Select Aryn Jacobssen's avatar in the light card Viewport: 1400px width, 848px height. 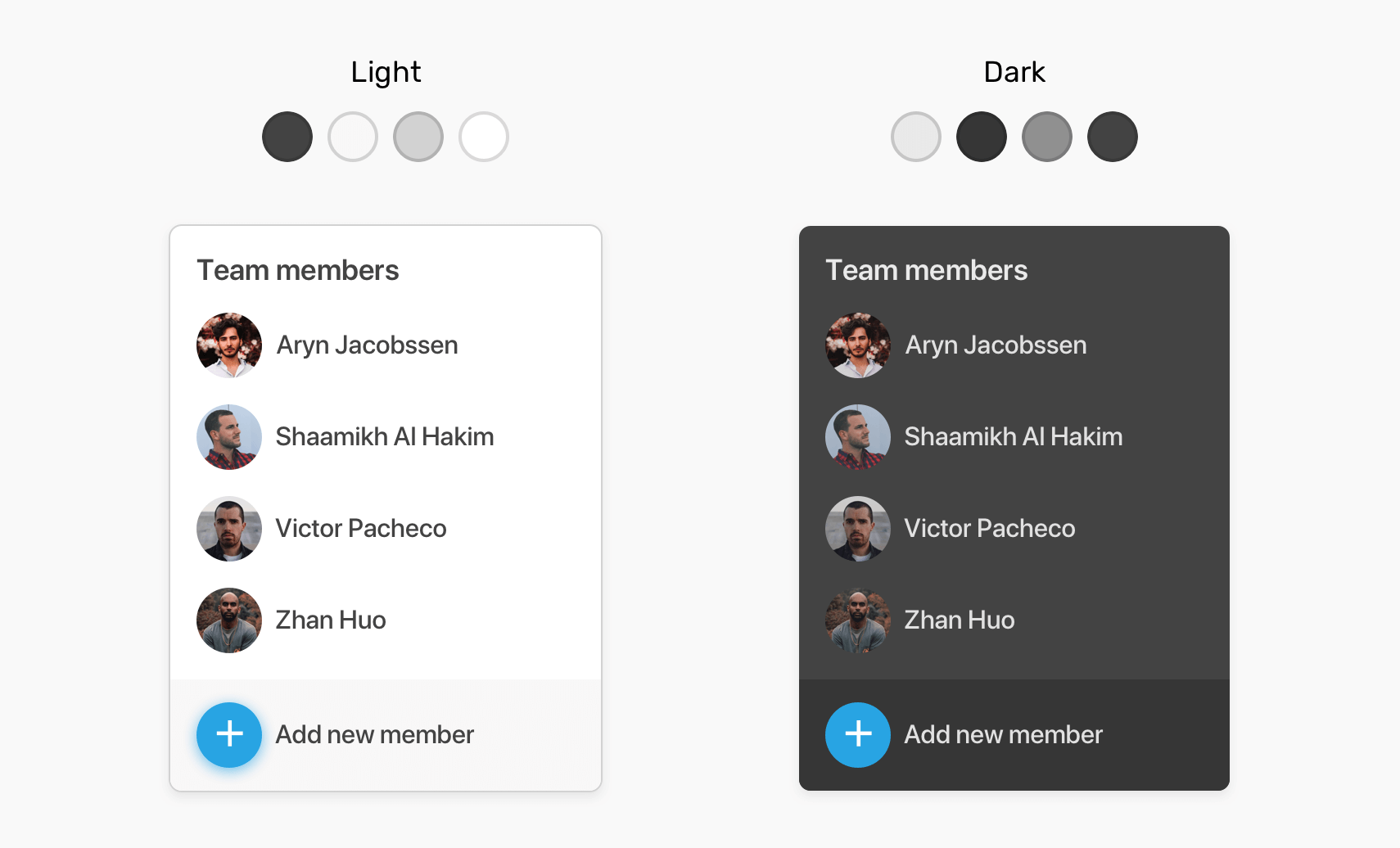[229, 345]
